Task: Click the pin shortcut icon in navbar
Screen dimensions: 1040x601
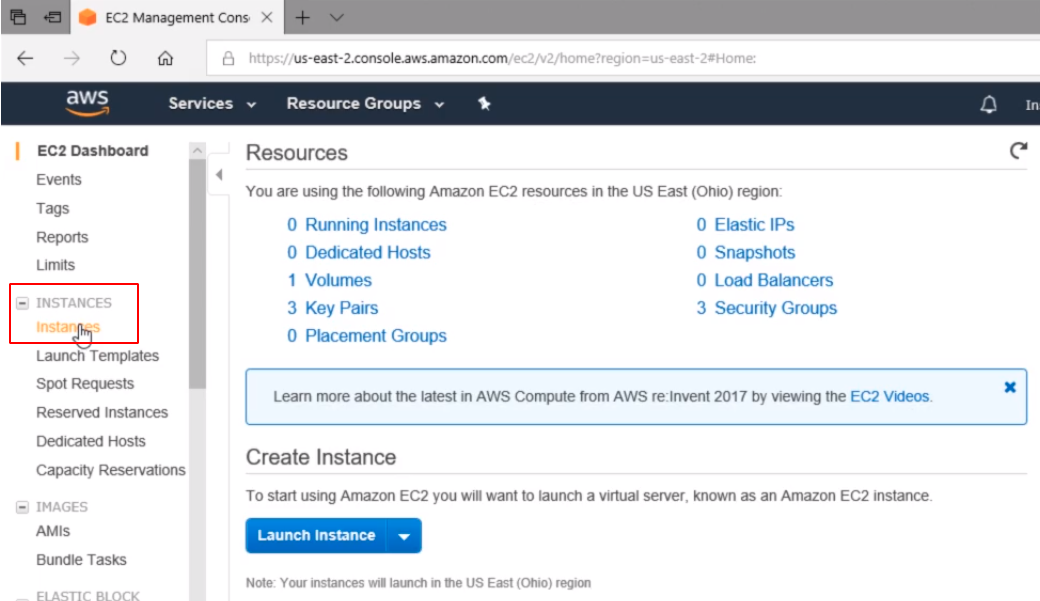Action: tap(484, 104)
